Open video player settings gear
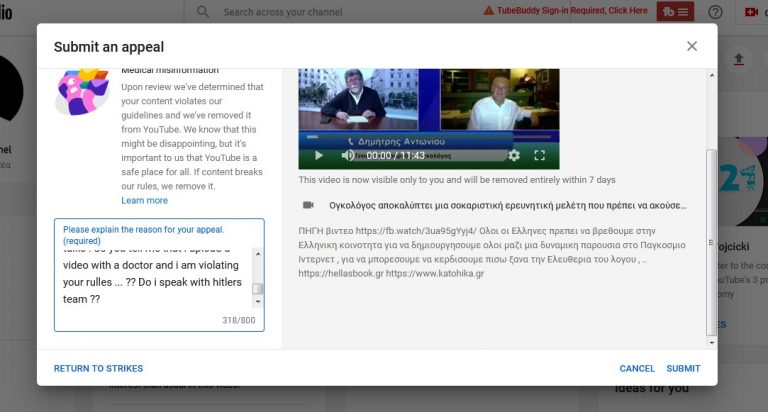This screenshot has height=412, width=768. (x=514, y=156)
